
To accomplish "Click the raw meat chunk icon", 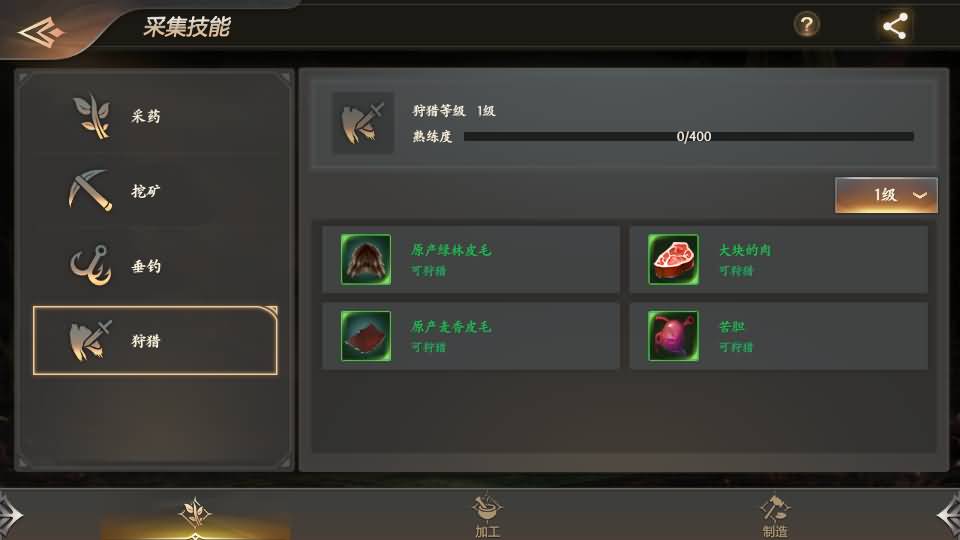I will [673, 260].
